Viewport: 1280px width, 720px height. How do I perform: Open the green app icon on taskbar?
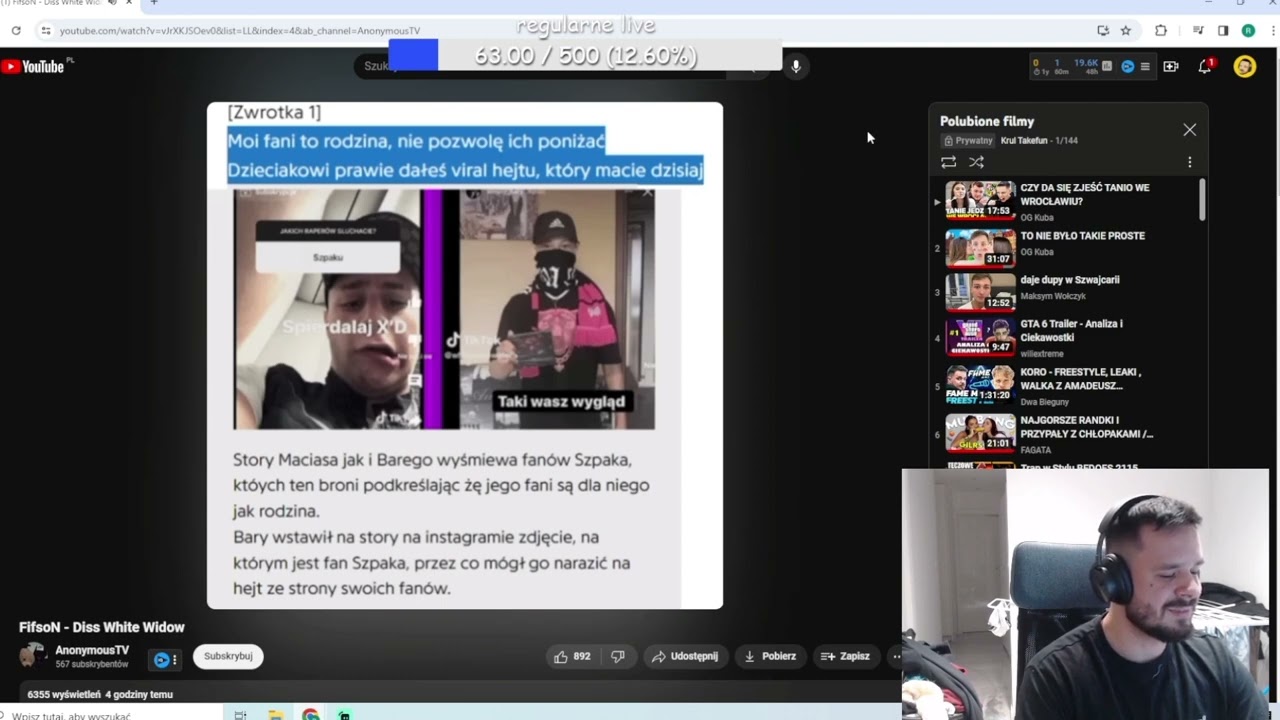coord(344,715)
